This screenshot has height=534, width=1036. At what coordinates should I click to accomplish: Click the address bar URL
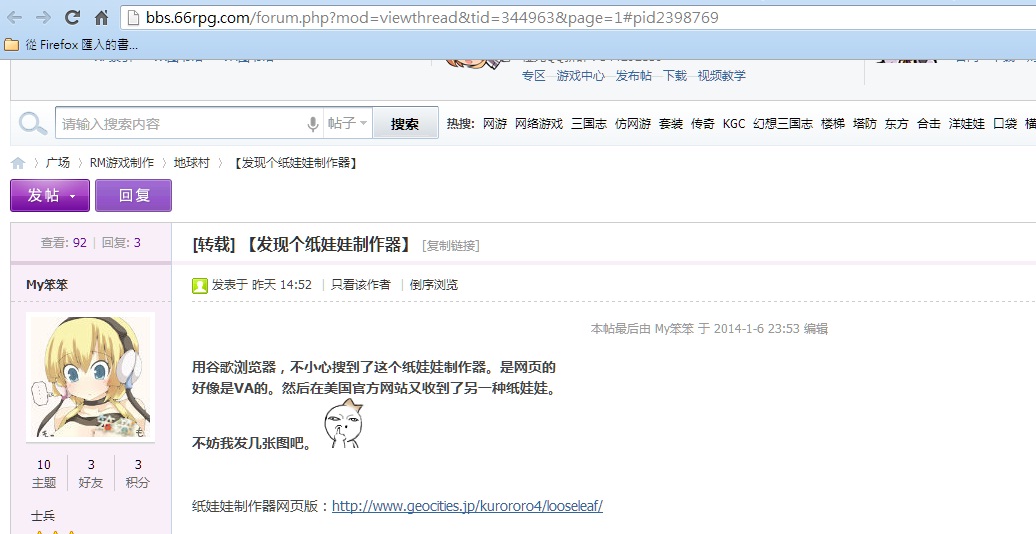click(432, 18)
